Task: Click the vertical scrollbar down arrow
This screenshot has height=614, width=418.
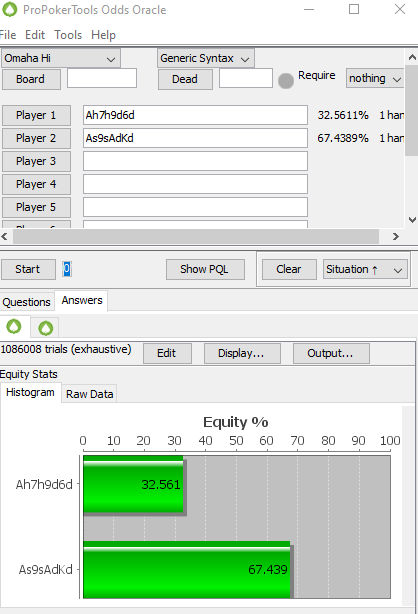Action: click(x=412, y=220)
